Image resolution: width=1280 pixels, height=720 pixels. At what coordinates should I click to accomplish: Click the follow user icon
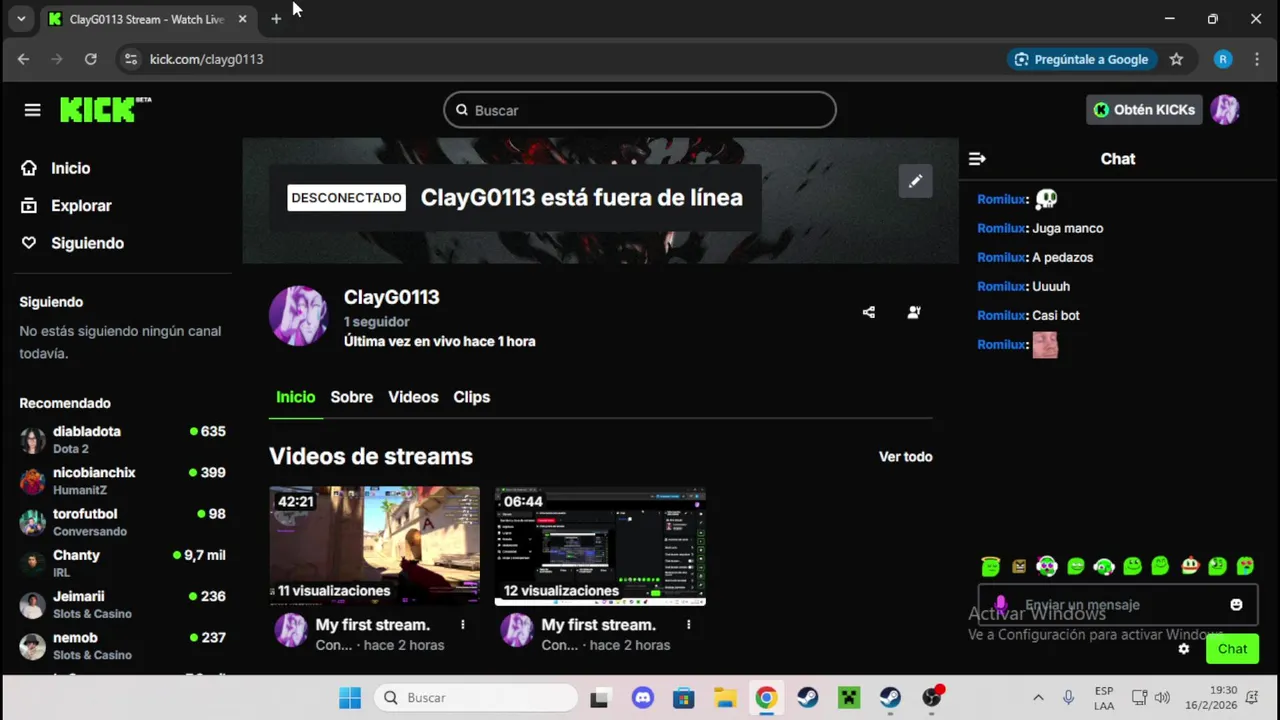(913, 312)
